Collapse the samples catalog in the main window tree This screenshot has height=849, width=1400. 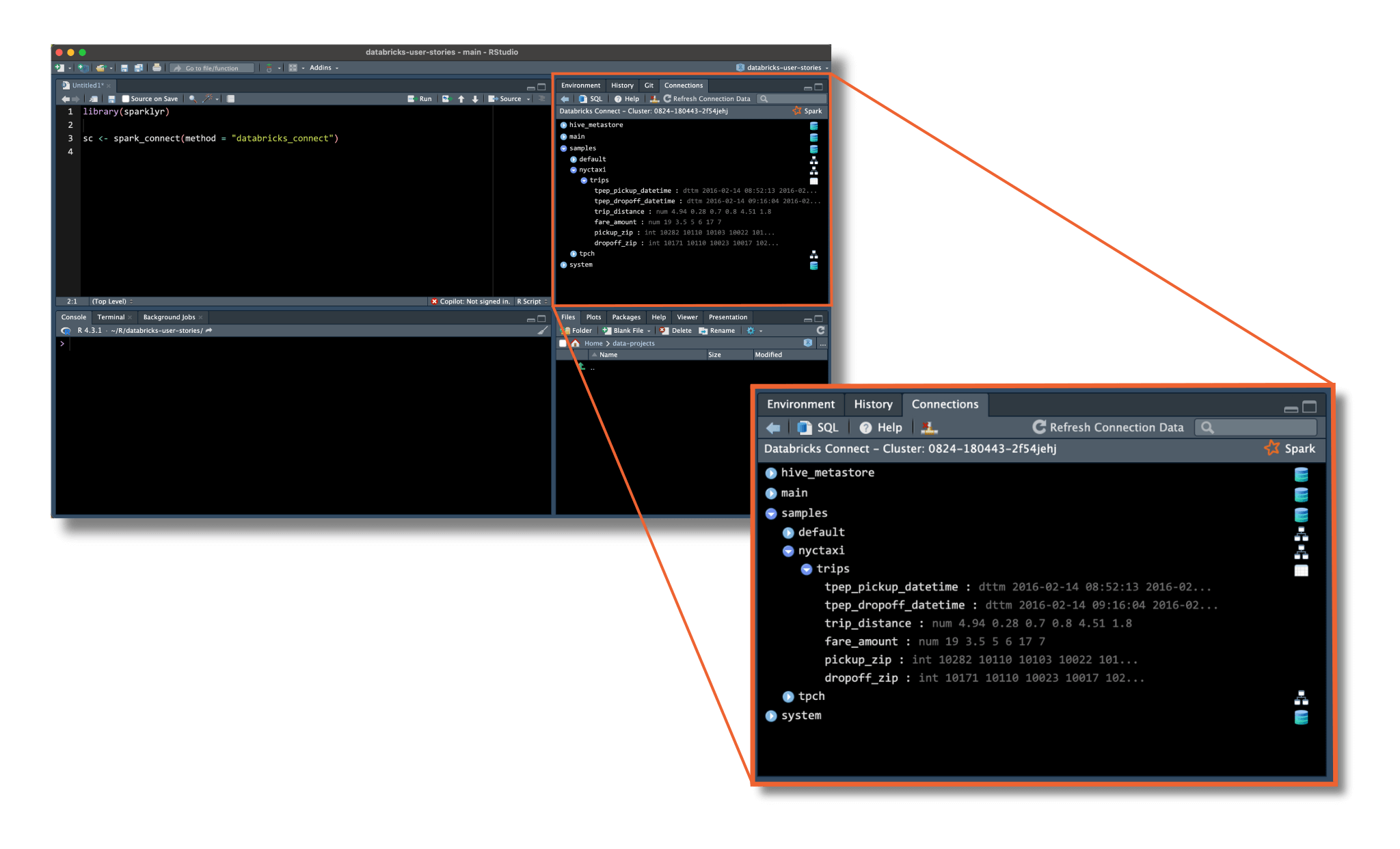click(x=563, y=148)
